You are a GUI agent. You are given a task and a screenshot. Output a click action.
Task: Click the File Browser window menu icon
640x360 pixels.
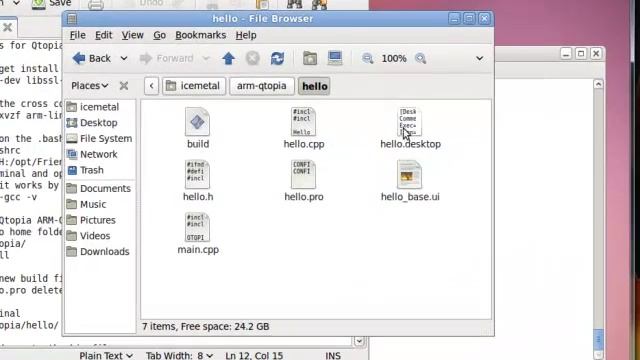(x=72, y=19)
